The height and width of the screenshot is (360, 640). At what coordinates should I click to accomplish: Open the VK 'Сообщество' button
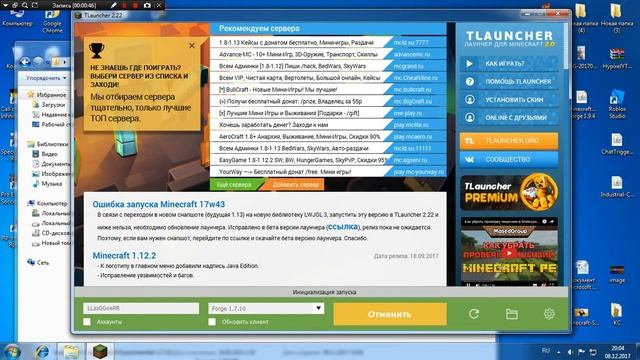509,160
